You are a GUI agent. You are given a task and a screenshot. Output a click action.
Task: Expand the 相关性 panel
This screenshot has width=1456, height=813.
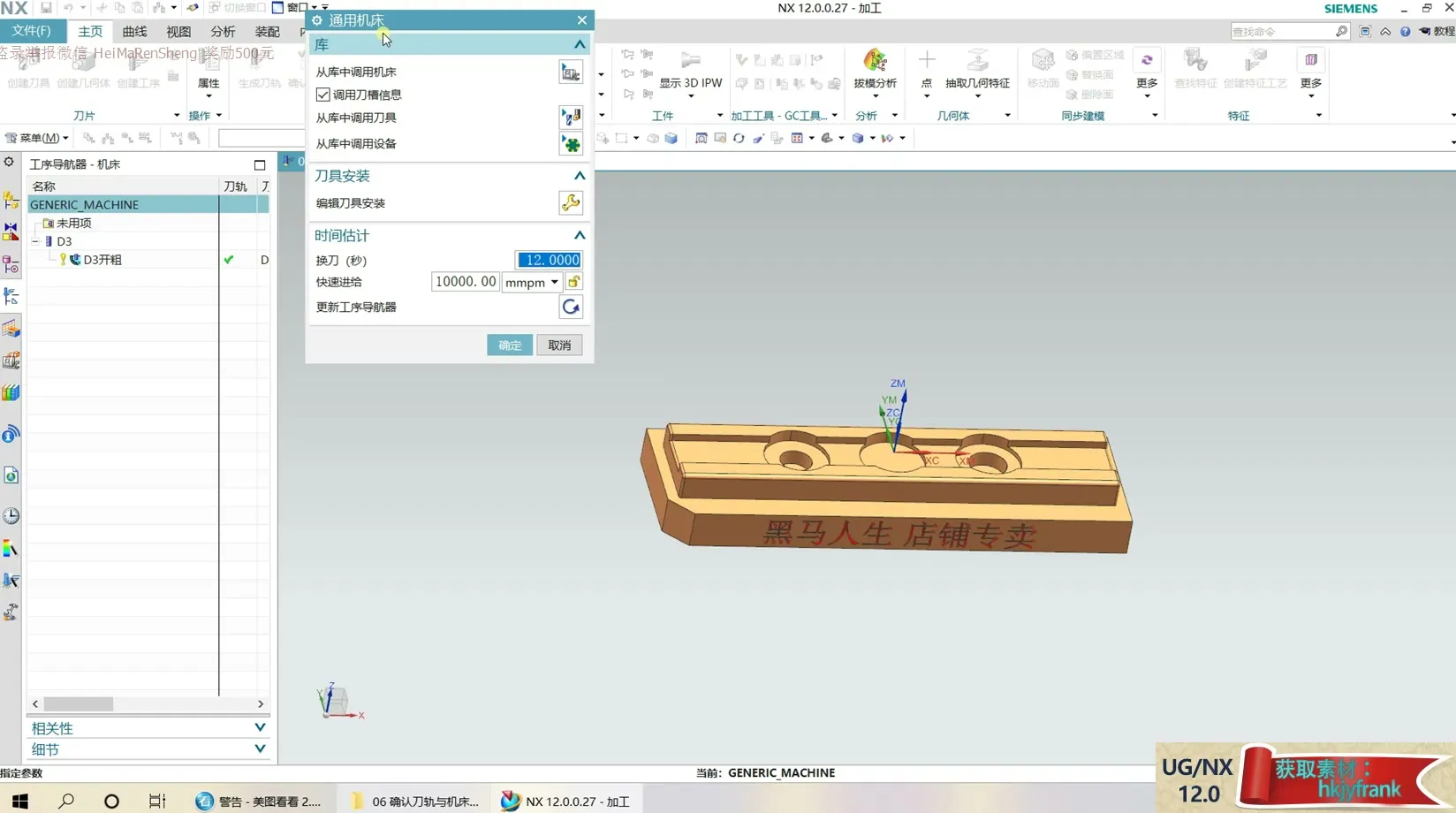click(x=260, y=727)
